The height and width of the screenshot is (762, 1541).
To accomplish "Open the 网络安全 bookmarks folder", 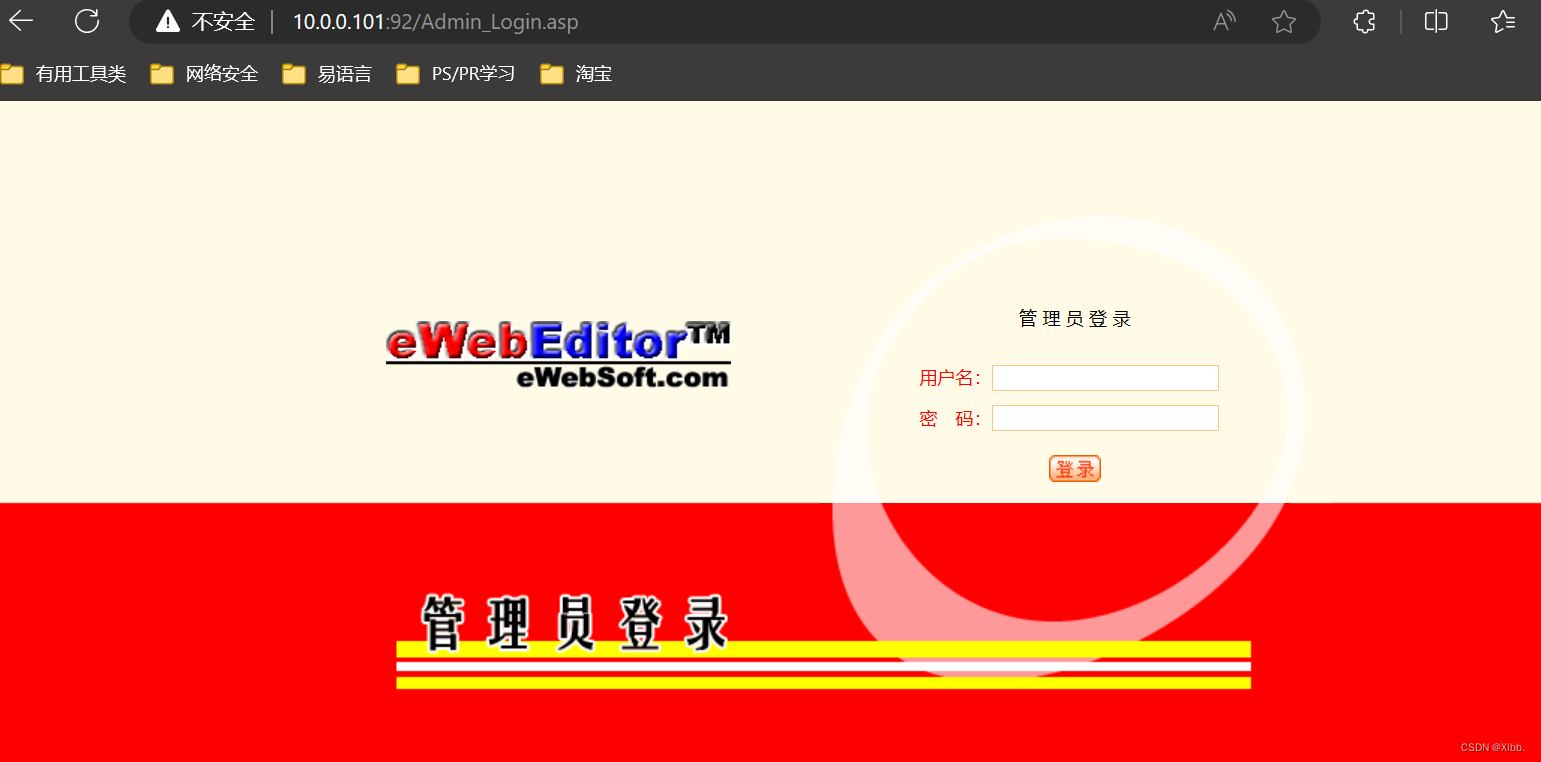I will click(205, 74).
